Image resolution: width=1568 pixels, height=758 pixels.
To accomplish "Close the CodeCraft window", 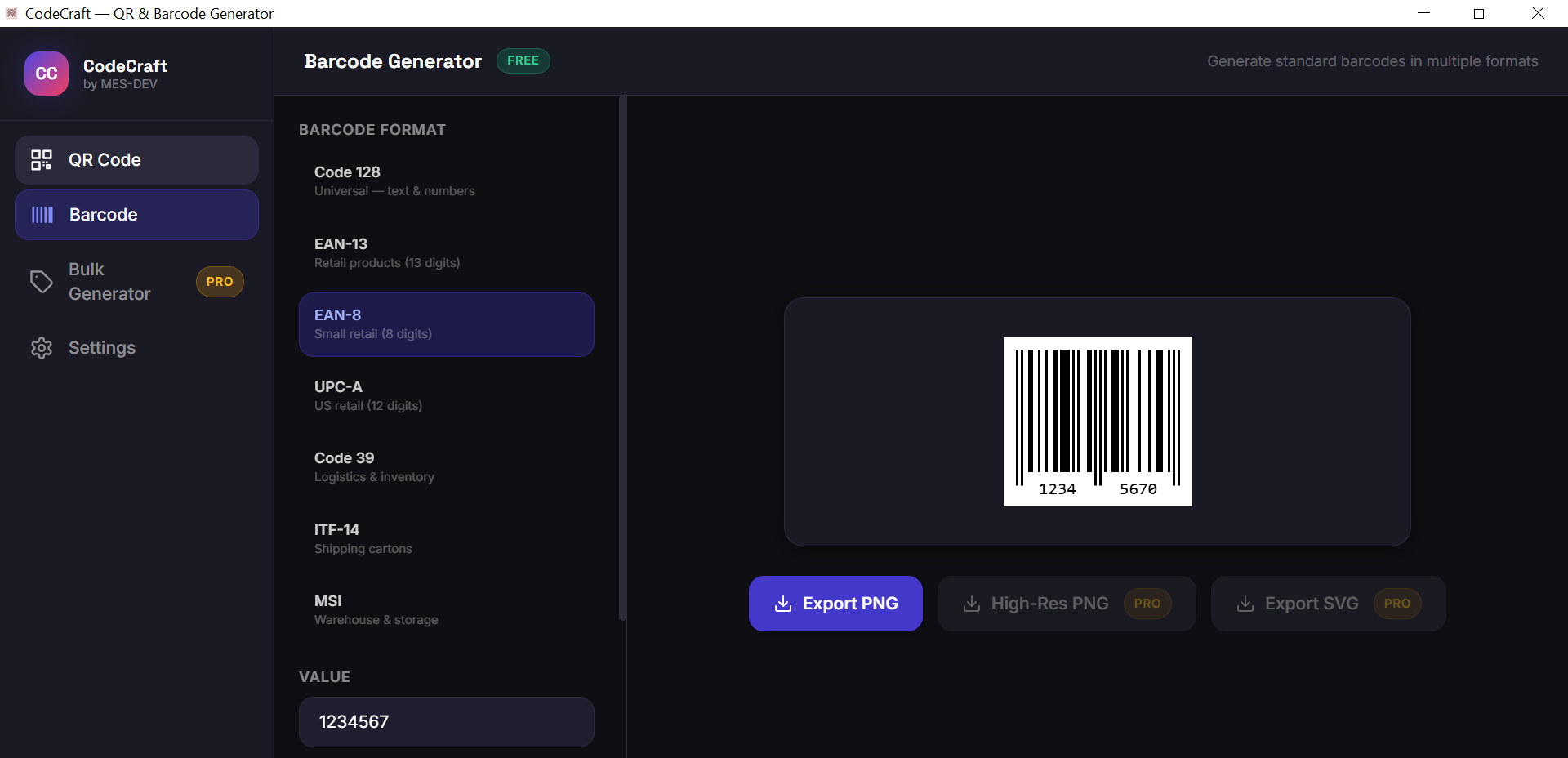I will pos(1538,13).
